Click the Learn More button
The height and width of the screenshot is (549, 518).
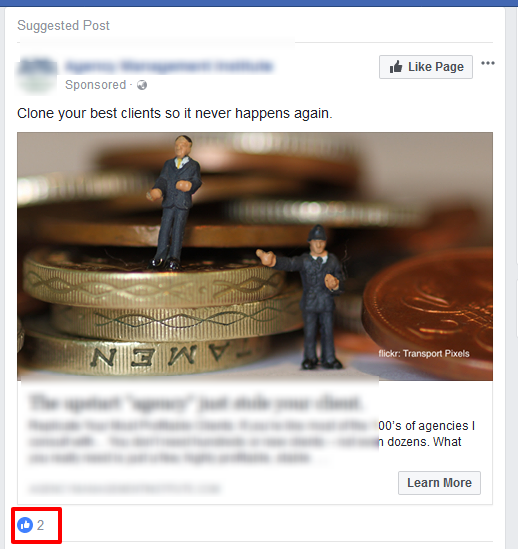tap(439, 483)
